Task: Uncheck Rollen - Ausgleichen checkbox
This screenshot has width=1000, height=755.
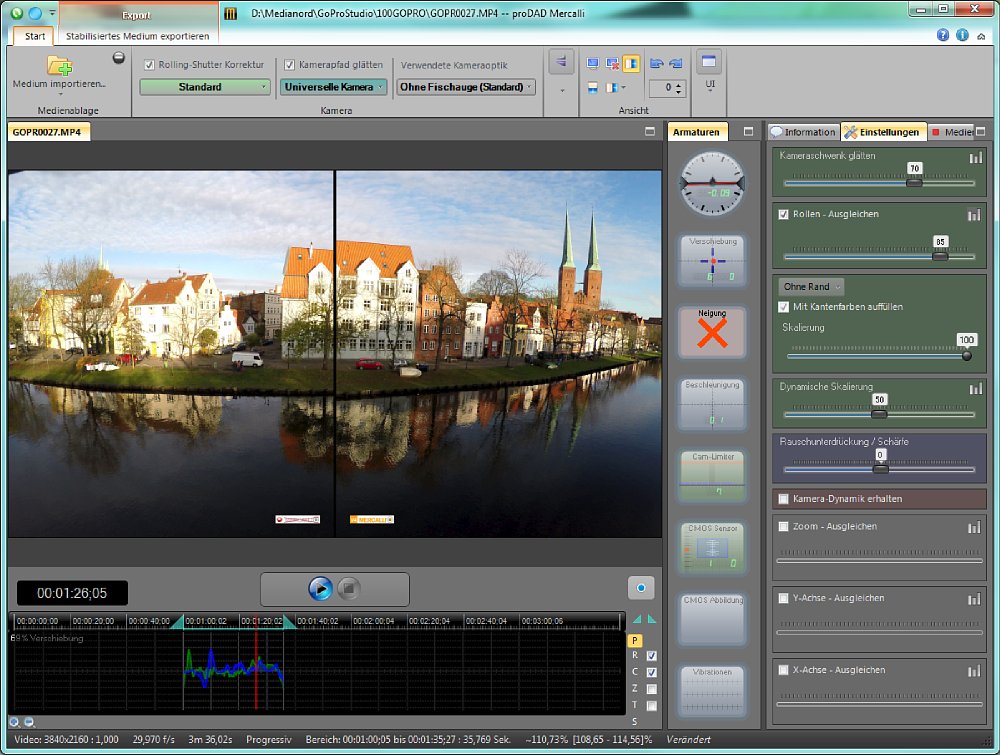Action: coord(784,215)
